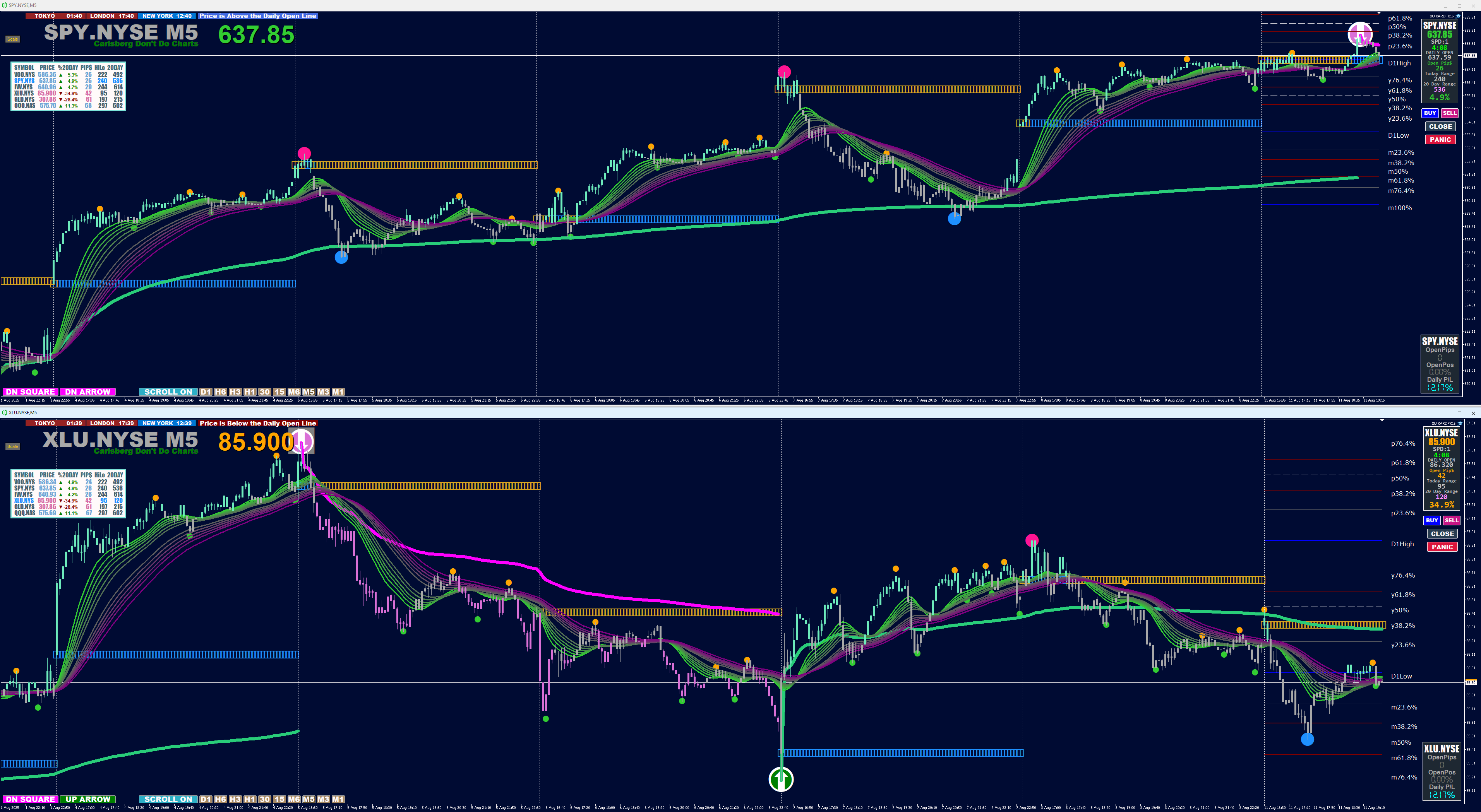This screenshot has width=1481, height=812.
Task: Click the Scale tag on the XLU chart
Action: (x=13, y=446)
